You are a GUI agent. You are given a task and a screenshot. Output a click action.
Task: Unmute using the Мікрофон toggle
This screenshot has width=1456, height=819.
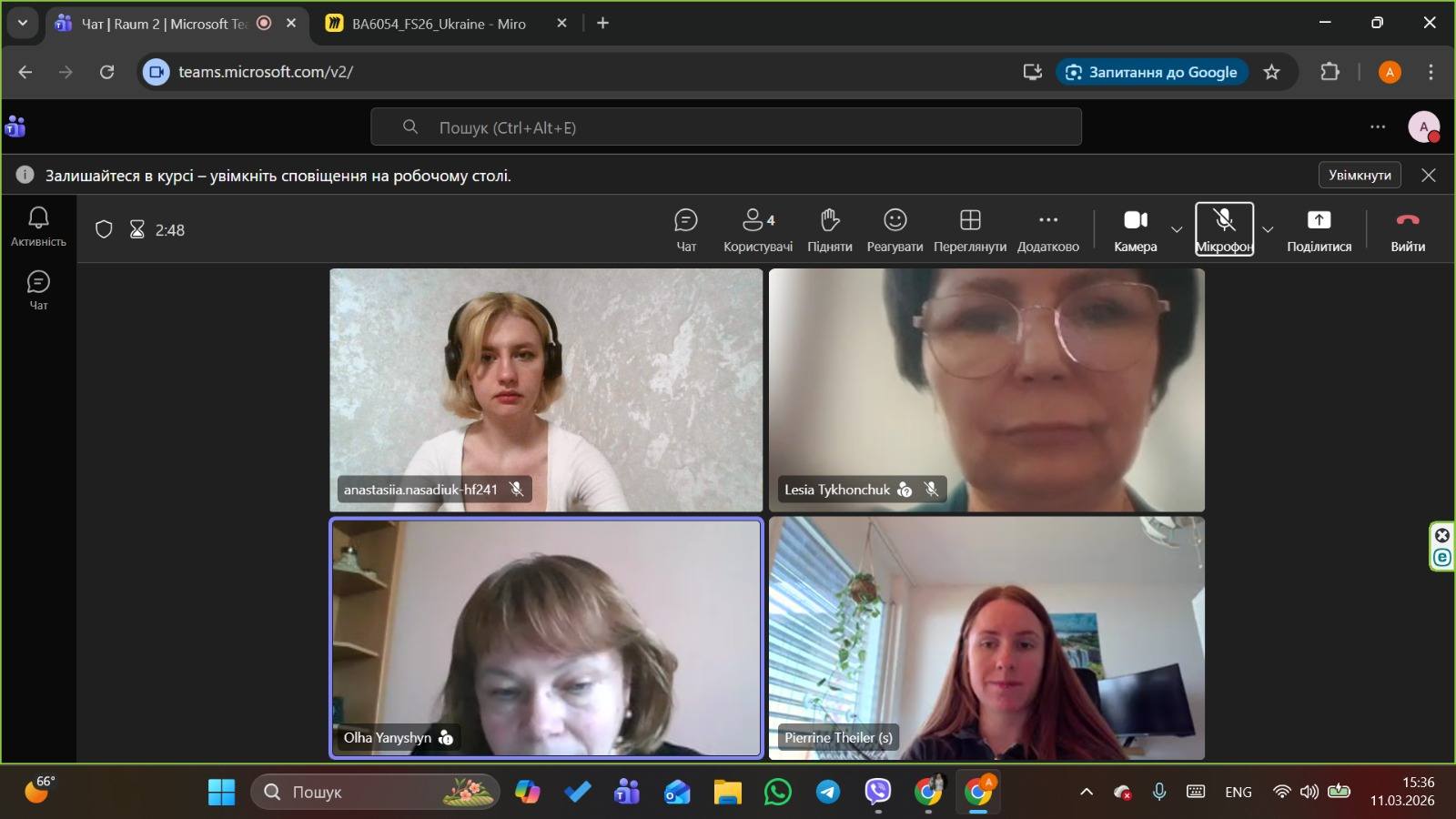point(1224,229)
